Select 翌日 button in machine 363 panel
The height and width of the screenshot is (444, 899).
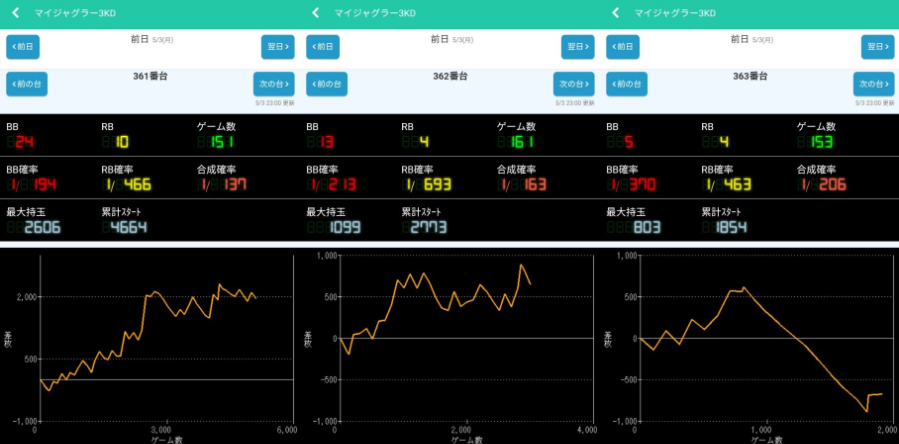pos(877,47)
